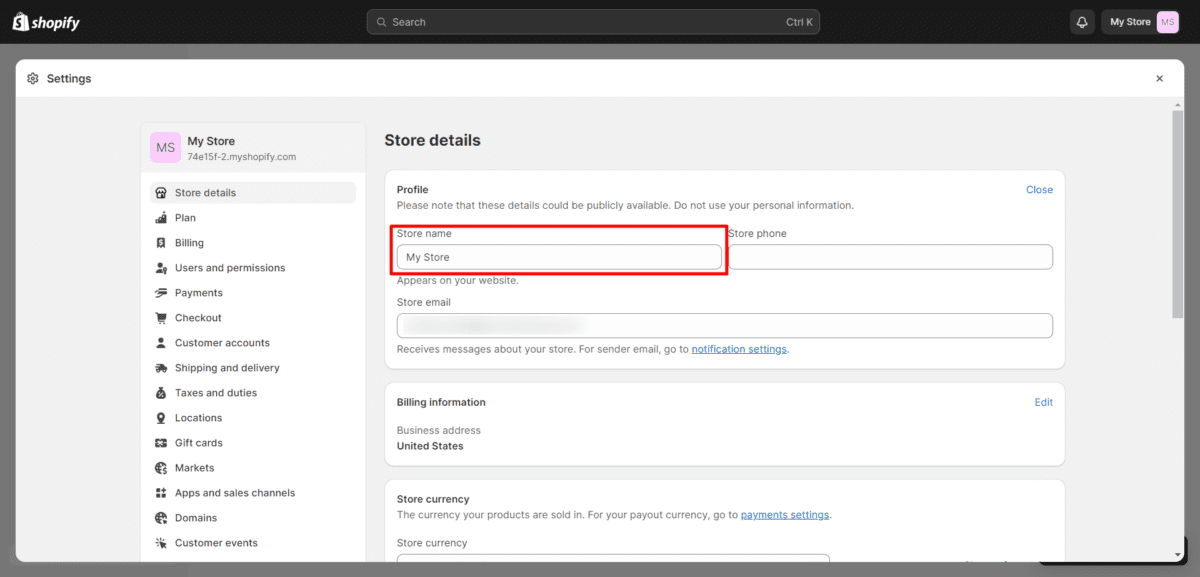The height and width of the screenshot is (577, 1200).
Task: Open Apps and sales channels via its icon
Action: [x=162, y=492]
